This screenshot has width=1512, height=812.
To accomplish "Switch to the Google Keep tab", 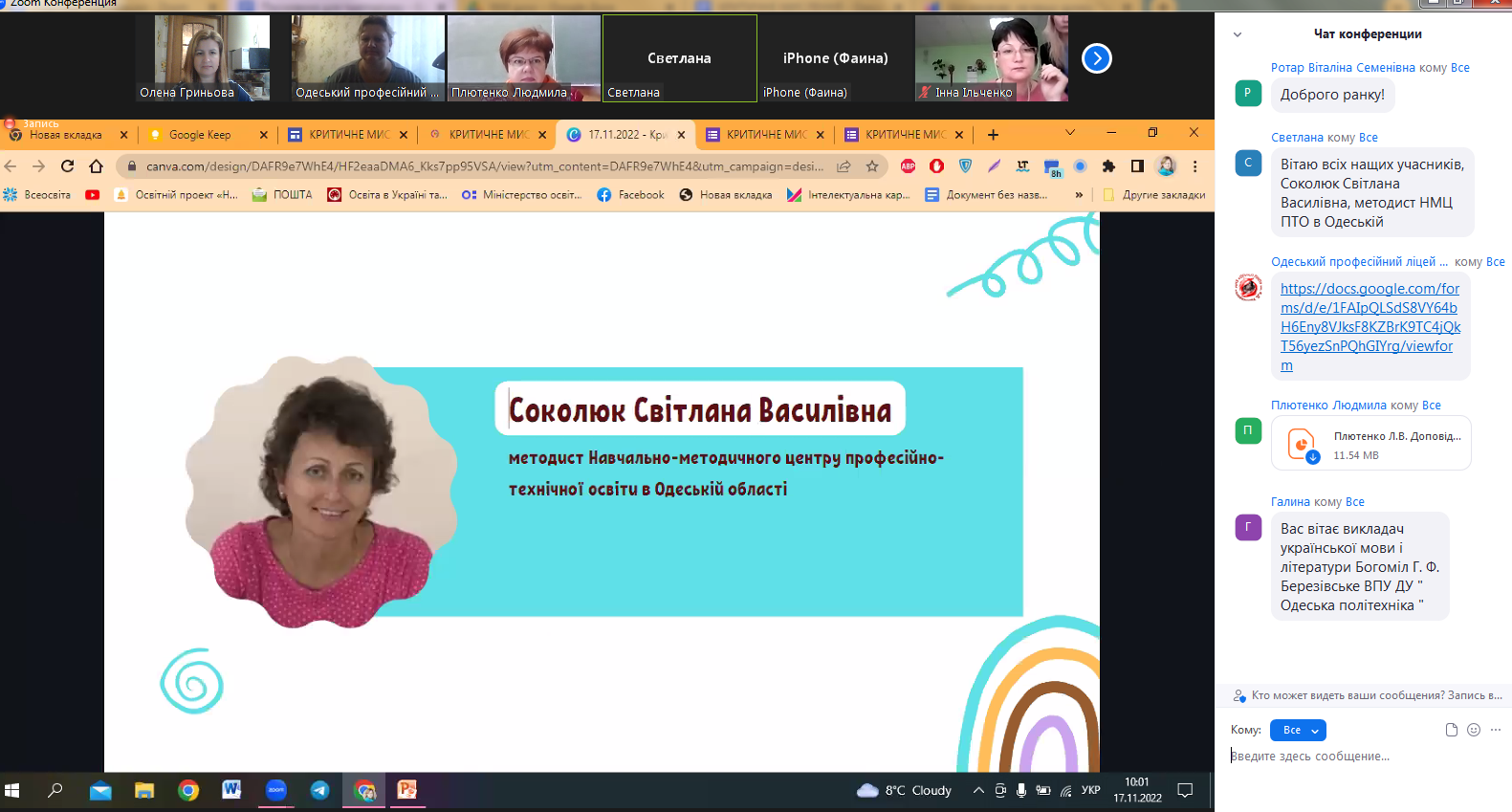I will coord(200,135).
